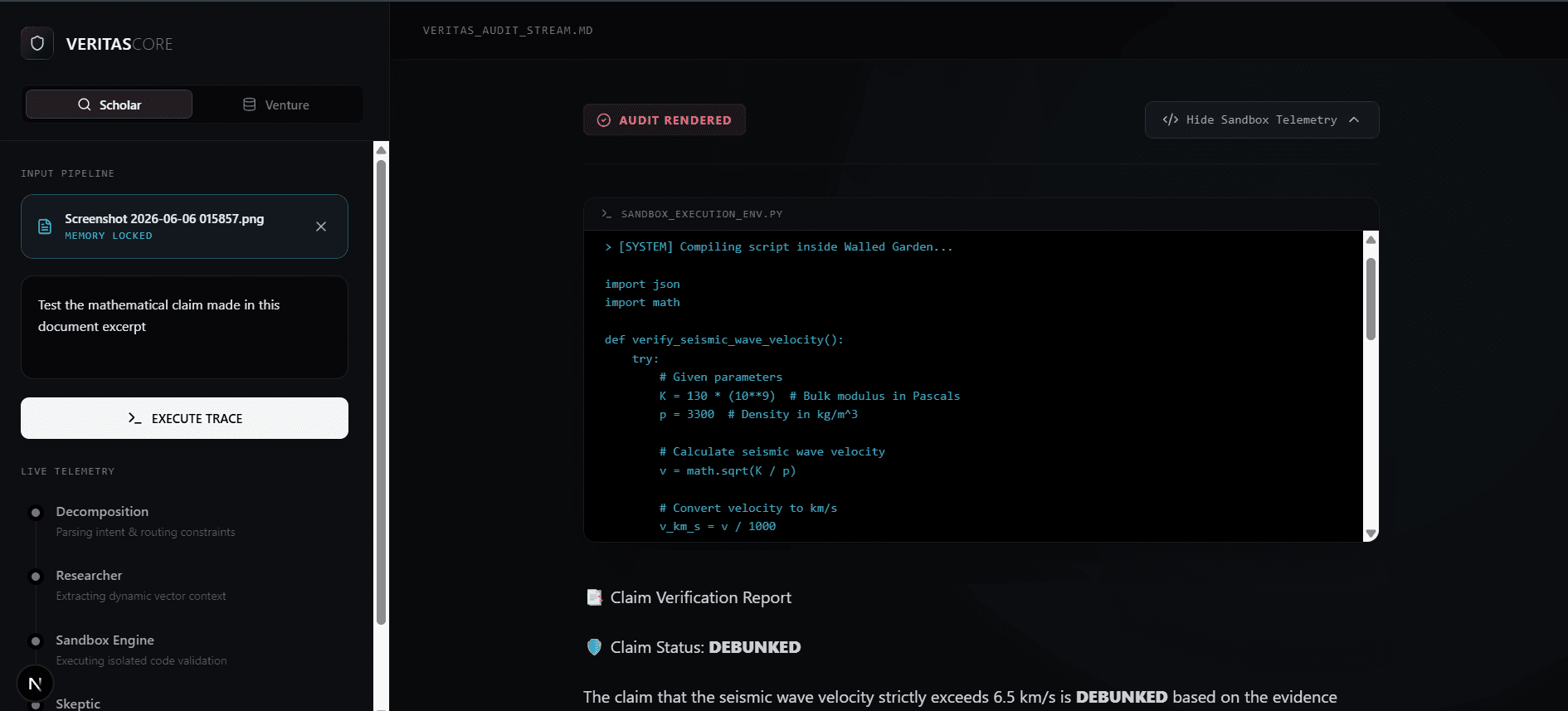Click the 'MEMORY LOCKED' status text

pyautogui.click(x=109, y=236)
